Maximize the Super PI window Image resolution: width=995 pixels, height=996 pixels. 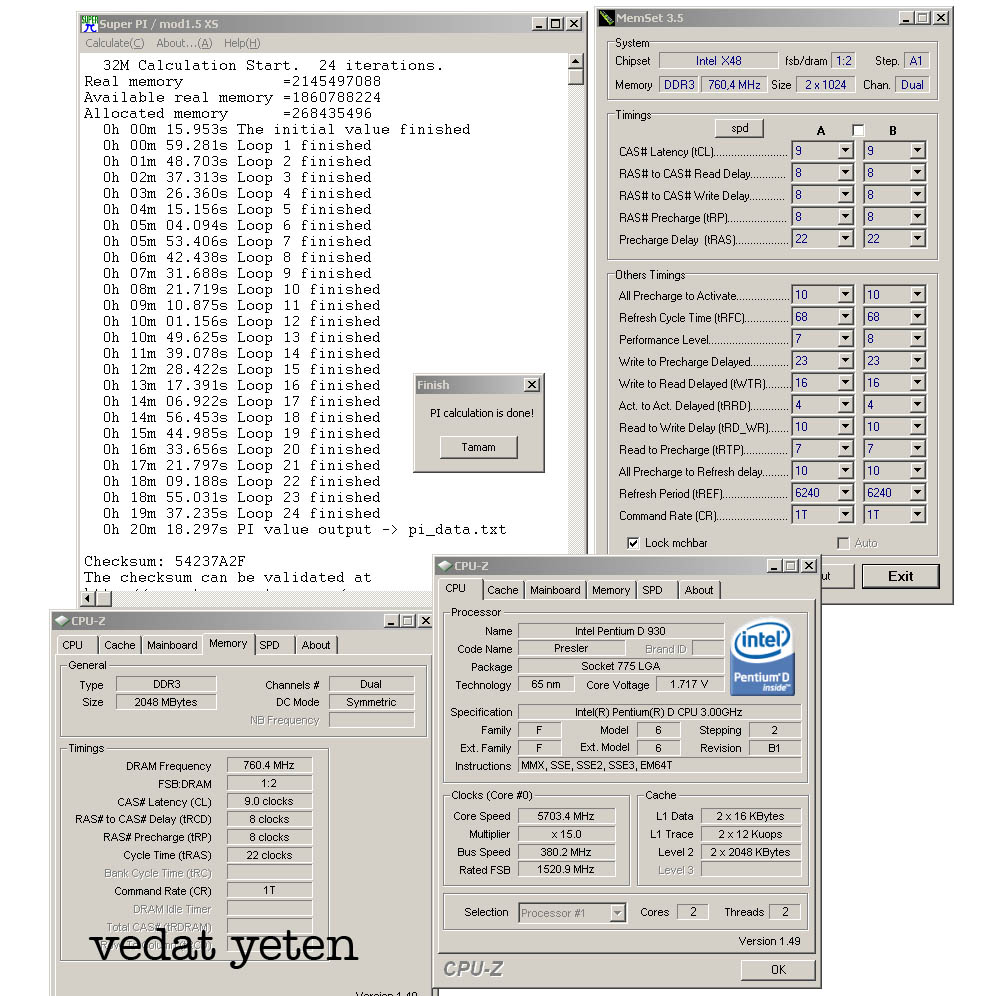[x=555, y=24]
